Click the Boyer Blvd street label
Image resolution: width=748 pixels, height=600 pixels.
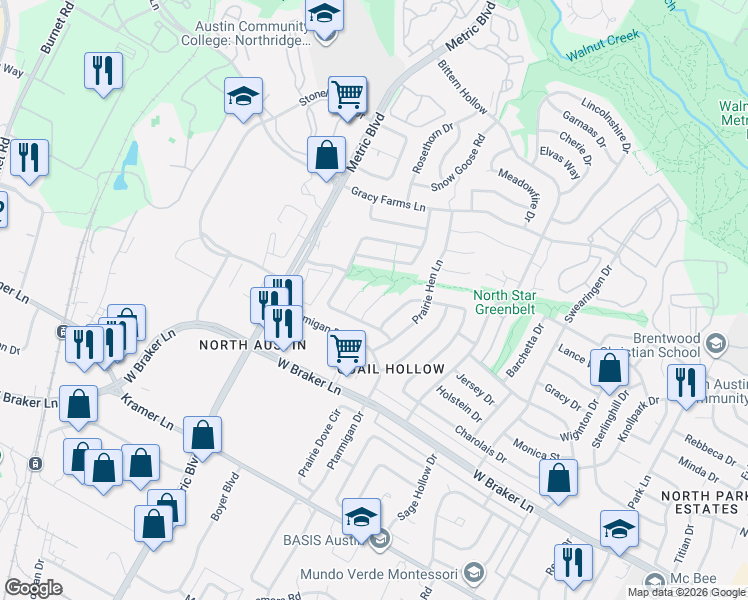click(x=225, y=497)
